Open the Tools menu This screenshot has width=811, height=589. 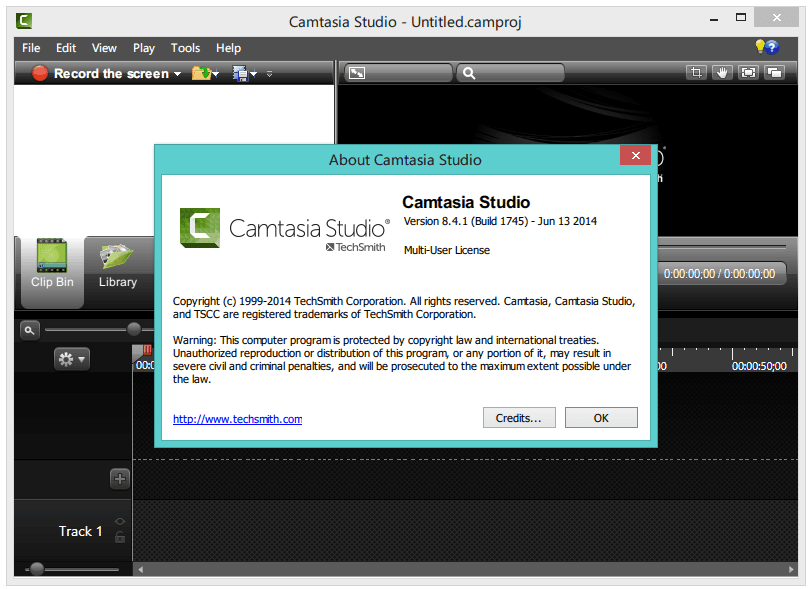click(x=185, y=48)
